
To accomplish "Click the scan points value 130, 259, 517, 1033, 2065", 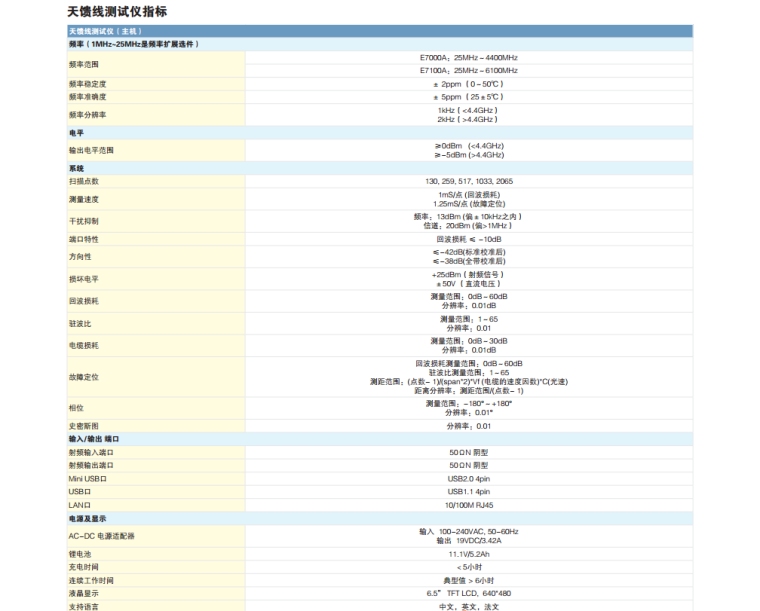I will (x=468, y=181).
